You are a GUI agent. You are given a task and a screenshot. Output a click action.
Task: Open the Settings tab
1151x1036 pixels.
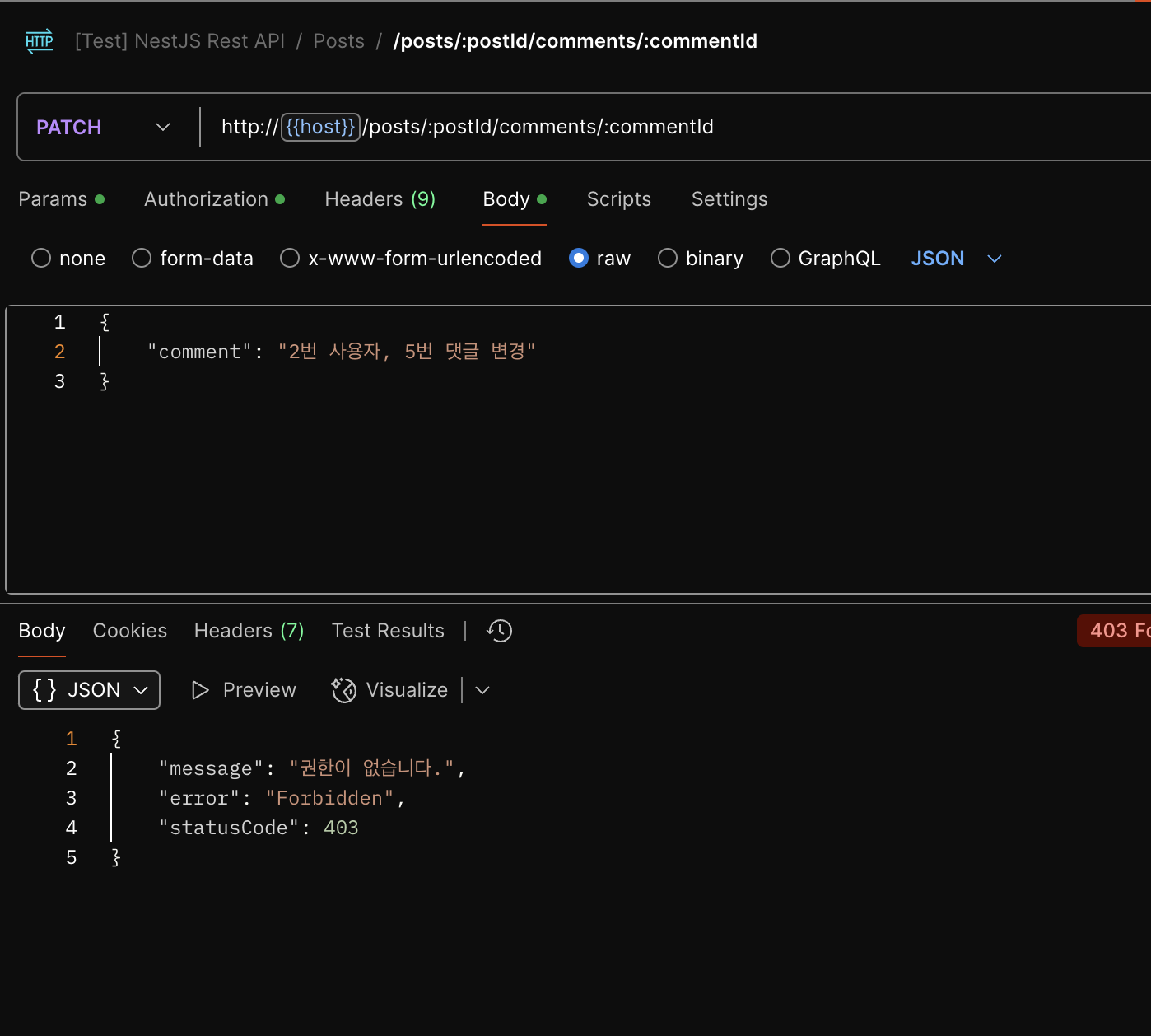point(729,199)
